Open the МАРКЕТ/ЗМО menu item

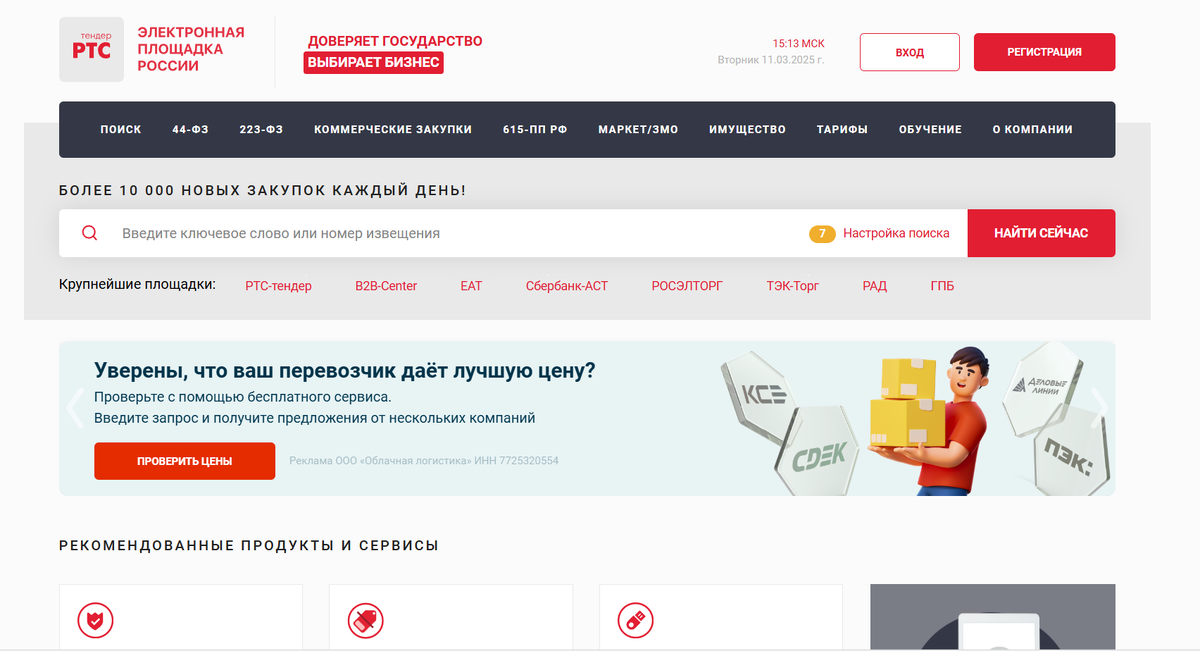coord(638,129)
